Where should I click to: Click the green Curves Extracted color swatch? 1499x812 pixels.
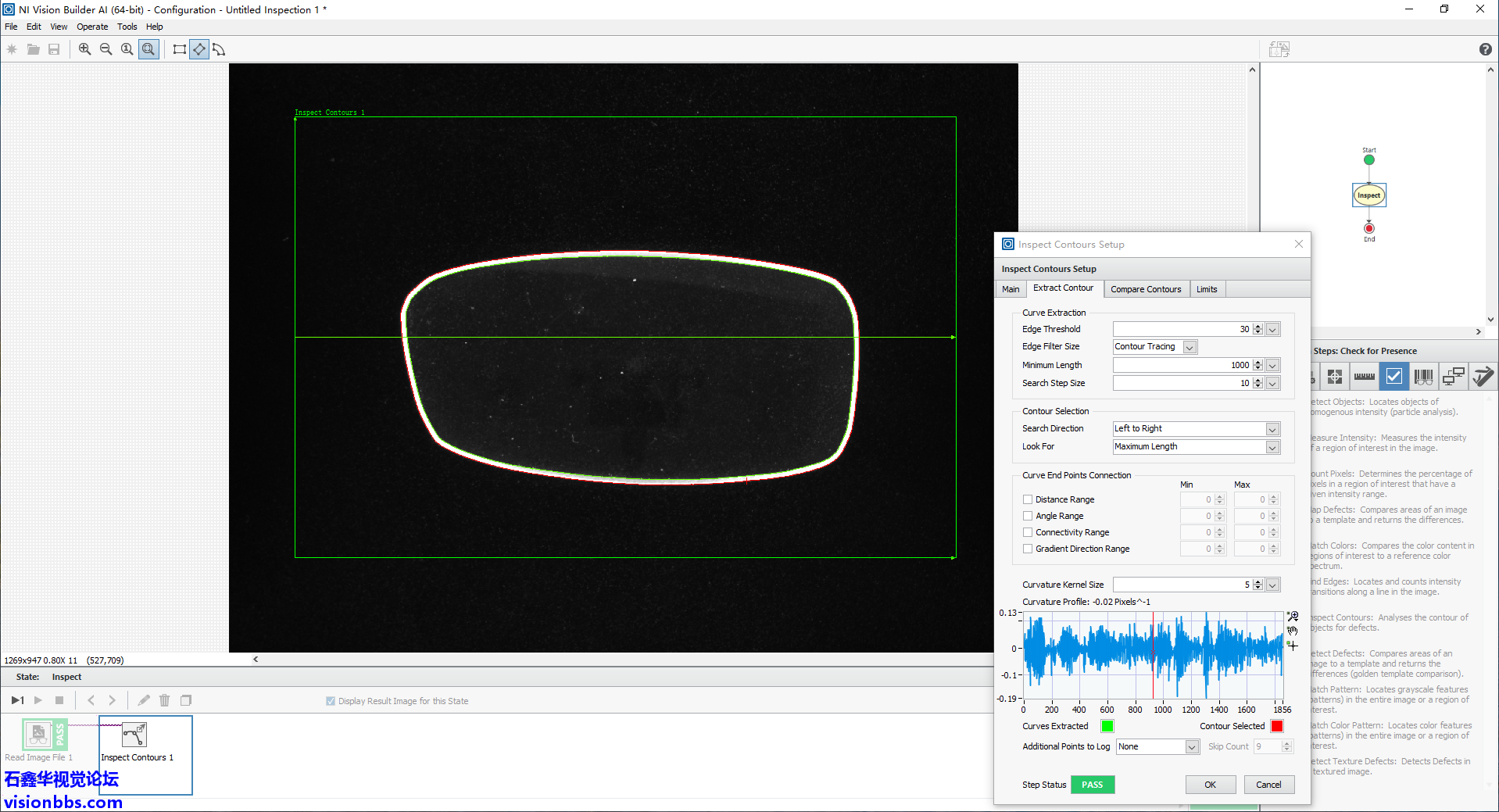(x=1107, y=726)
